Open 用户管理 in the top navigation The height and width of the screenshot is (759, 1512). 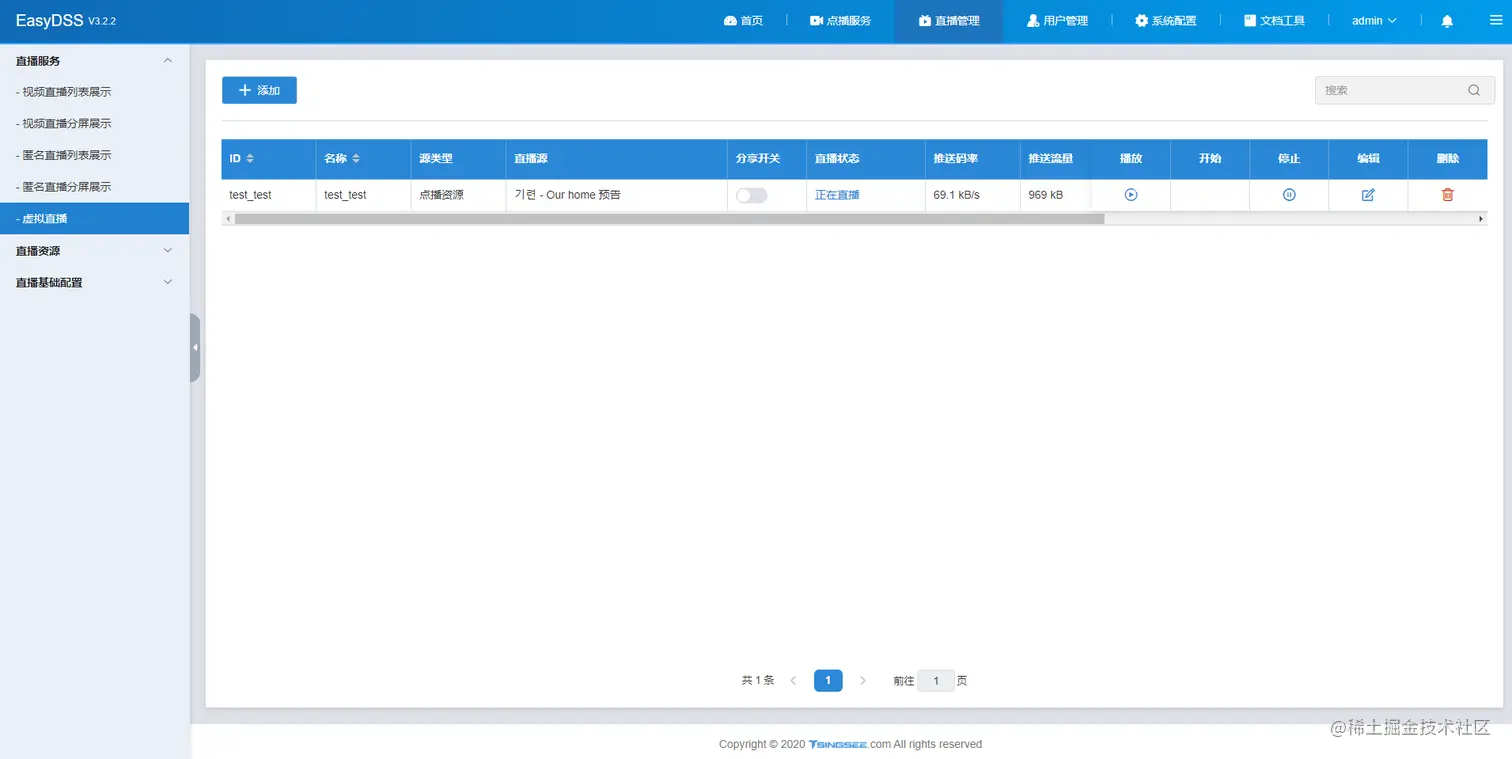click(x=1057, y=21)
